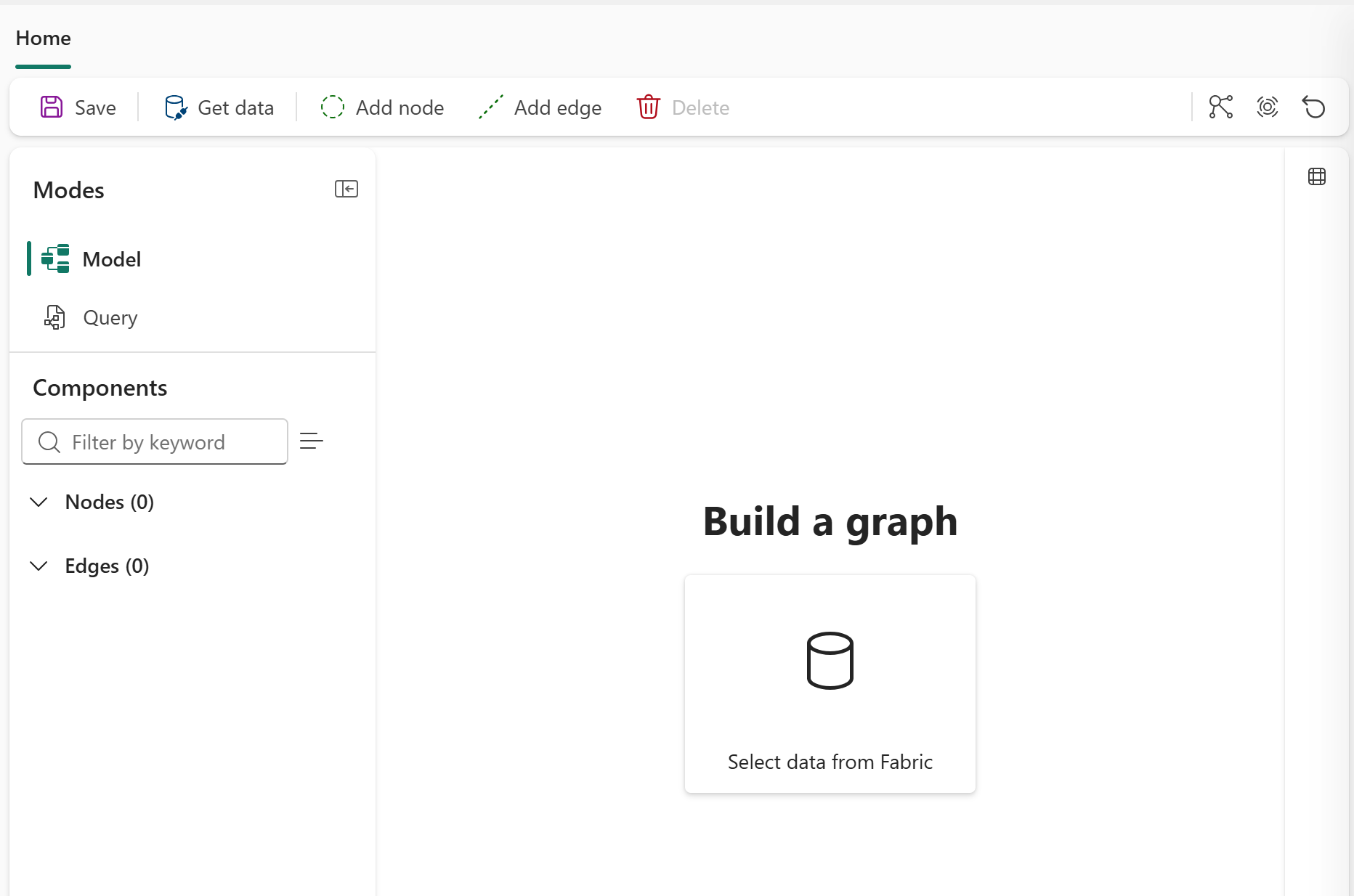This screenshot has height=896, width=1354.
Task: Click the Get data database icon
Action: tap(175, 107)
